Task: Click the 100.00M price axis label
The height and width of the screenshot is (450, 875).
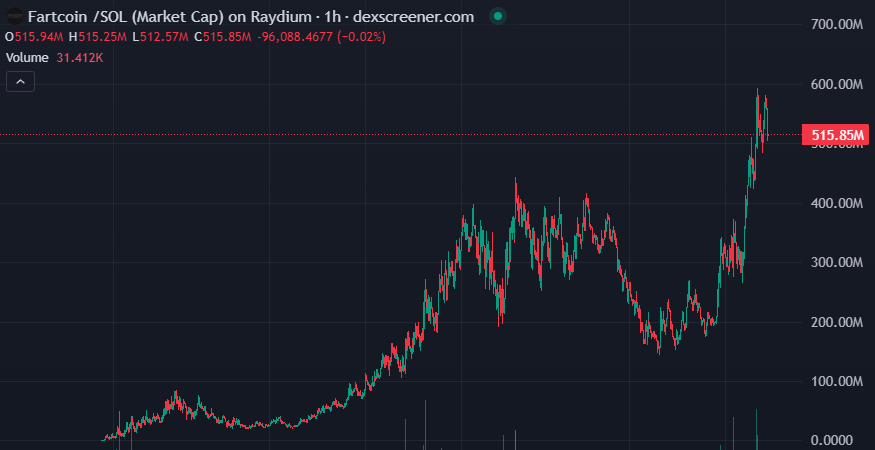Action: coord(838,381)
